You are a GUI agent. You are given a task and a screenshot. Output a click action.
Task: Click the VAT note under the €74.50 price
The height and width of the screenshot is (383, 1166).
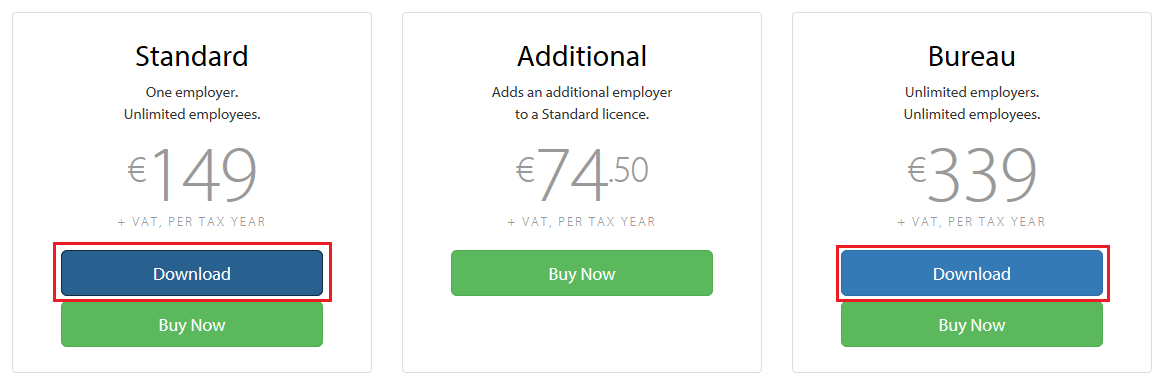coord(582,222)
